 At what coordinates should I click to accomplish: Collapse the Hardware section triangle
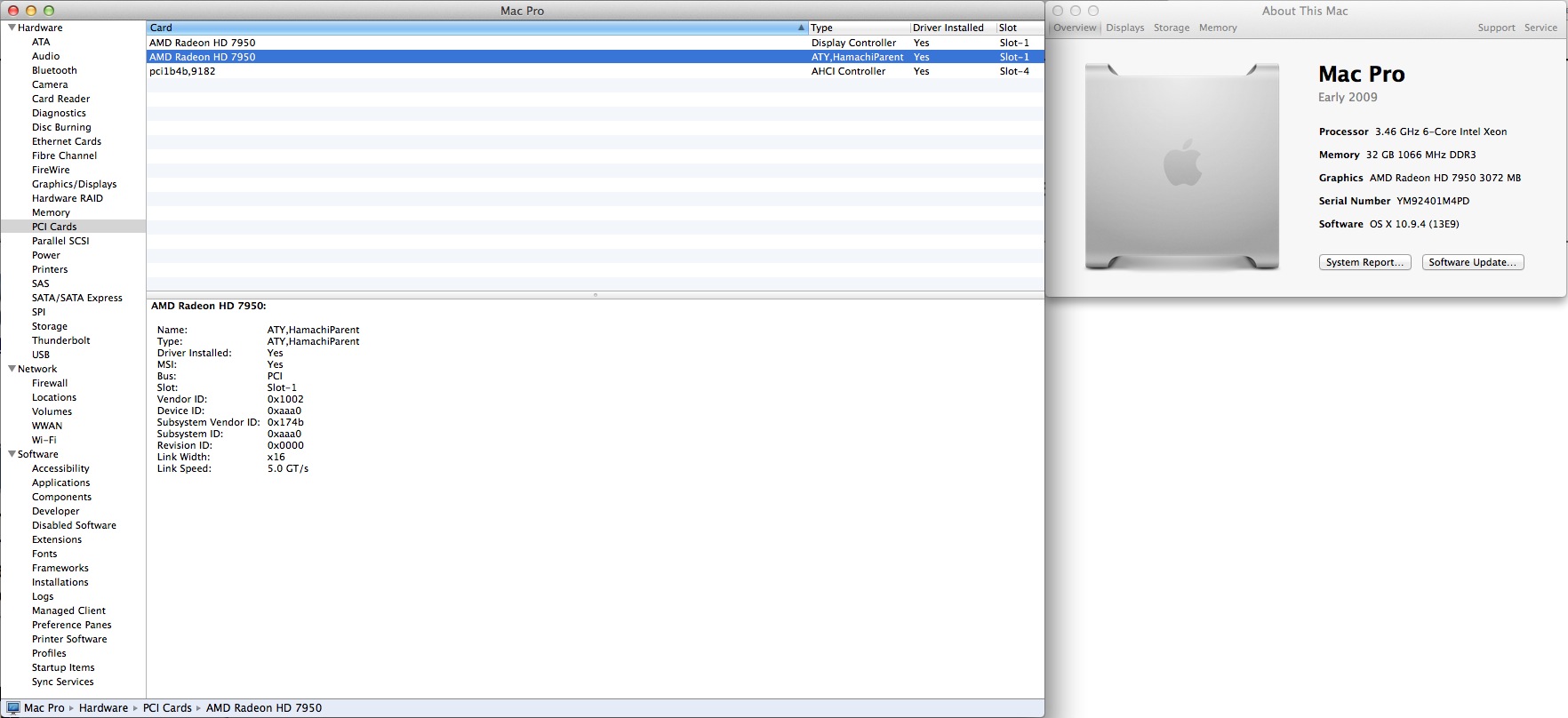(12, 28)
